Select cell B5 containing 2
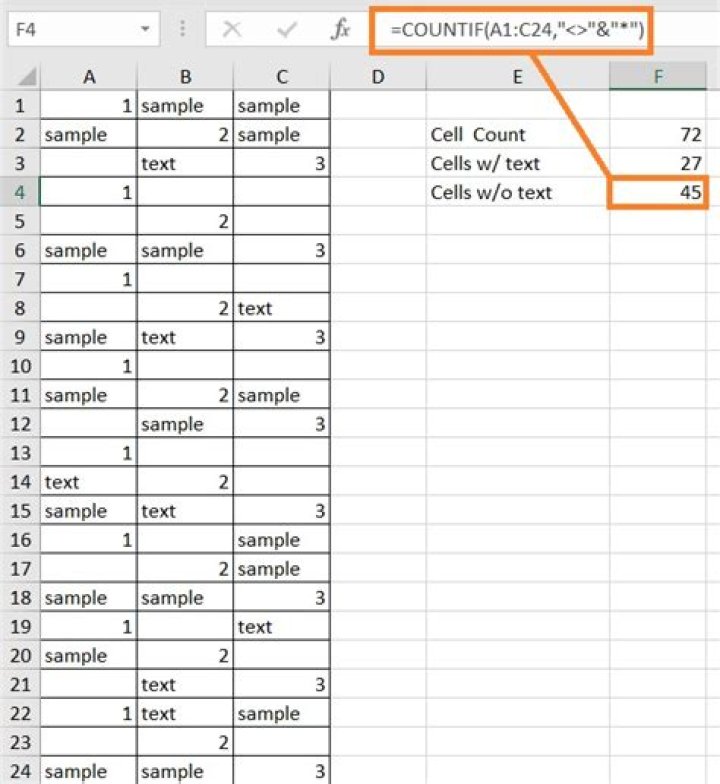The height and width of the screenshot is (784, 720). [185, 221]
